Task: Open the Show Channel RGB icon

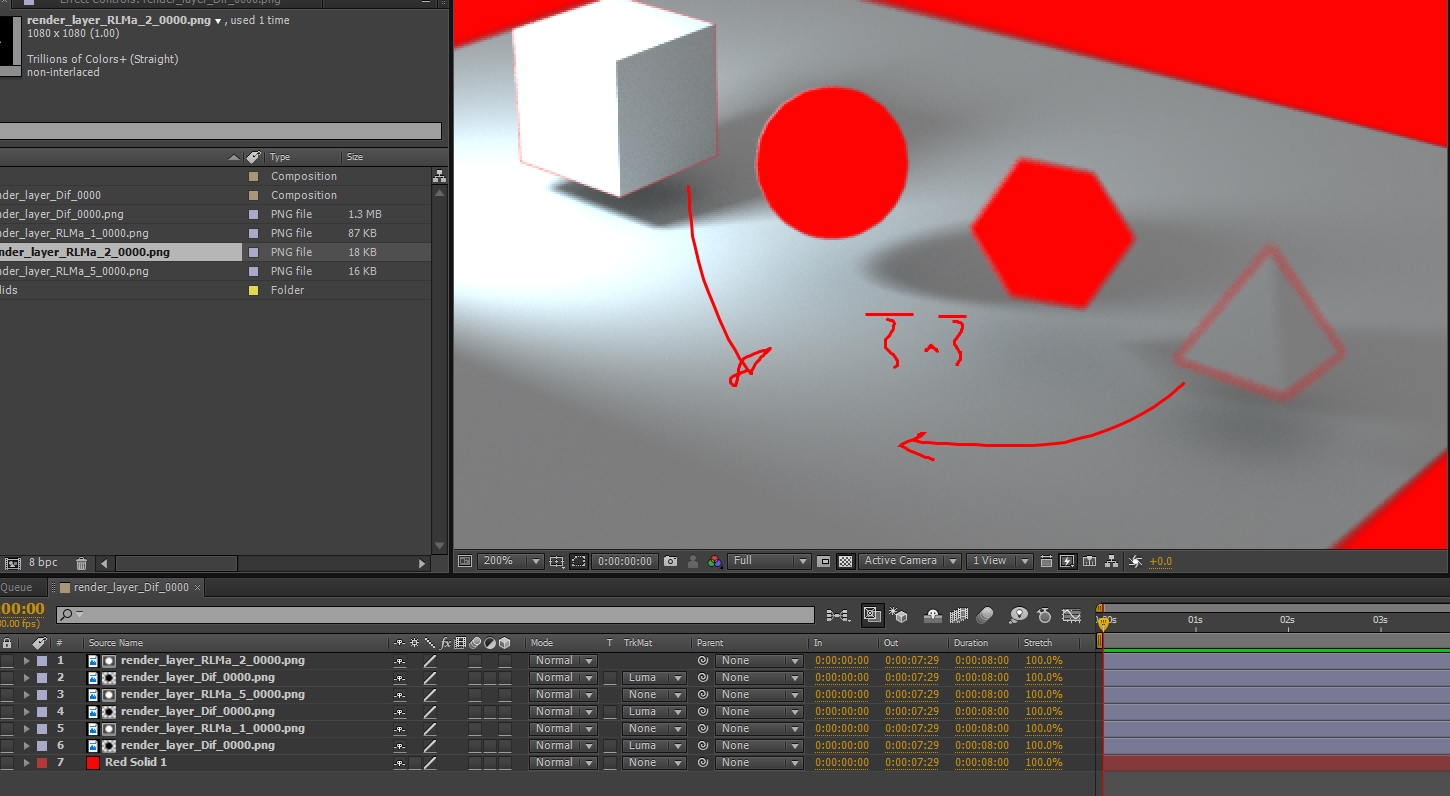Action: click(714, 562)
